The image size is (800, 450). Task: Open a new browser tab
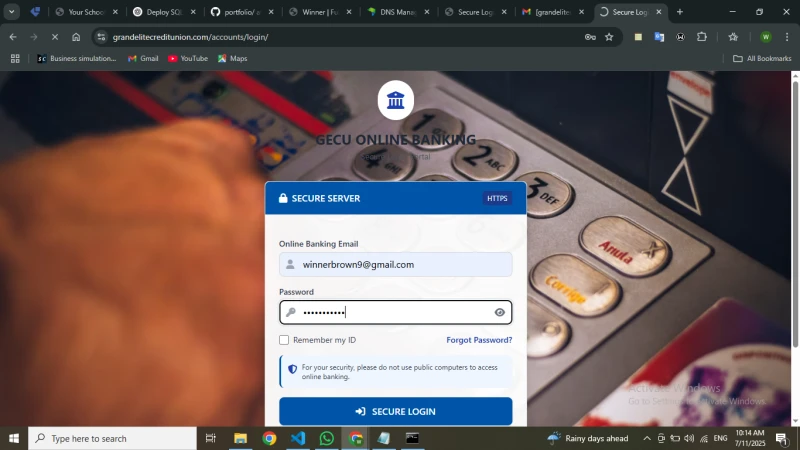tap(680, 12)
